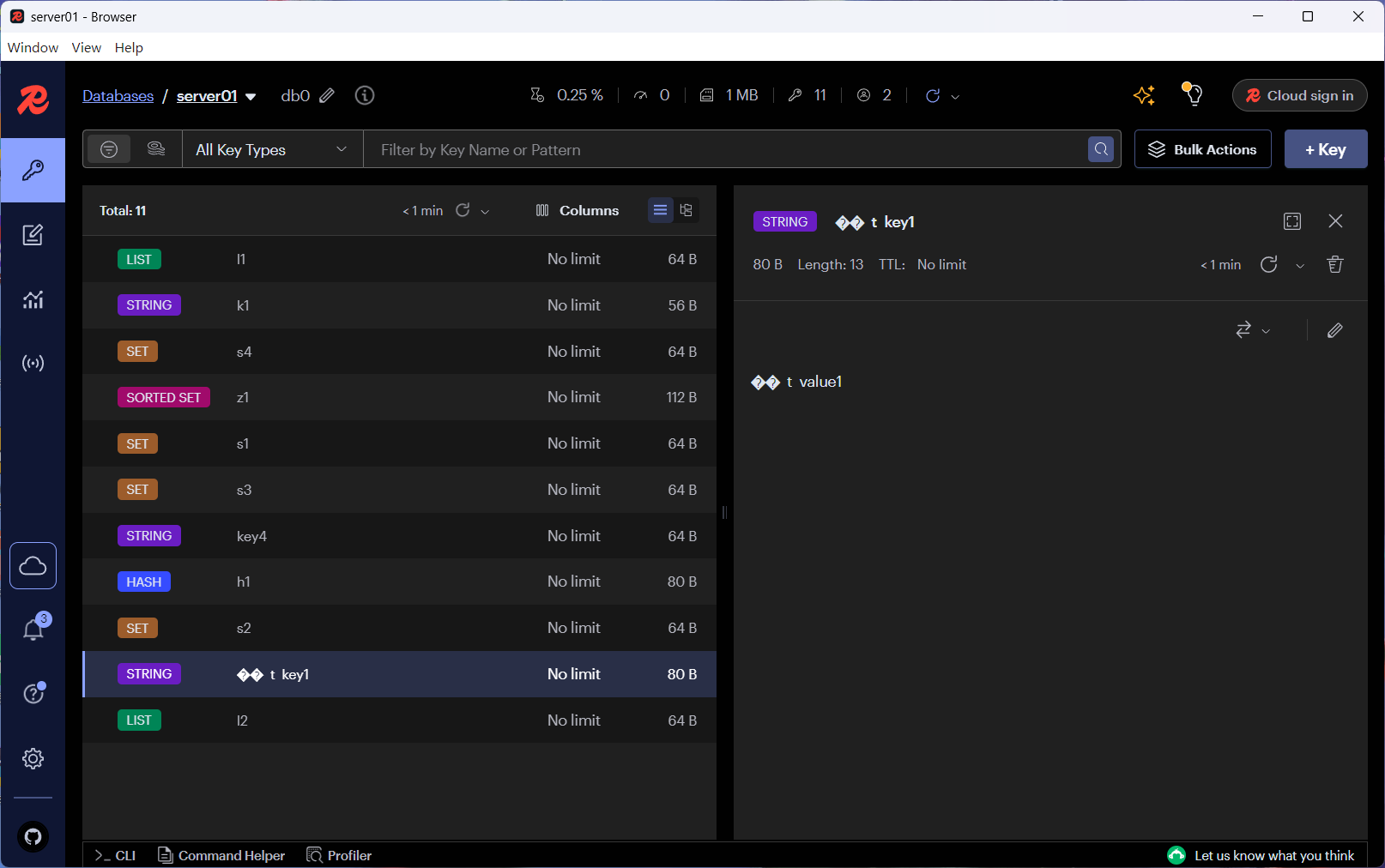
Task: Switch to search by values mode
Action: coord(156,149)
